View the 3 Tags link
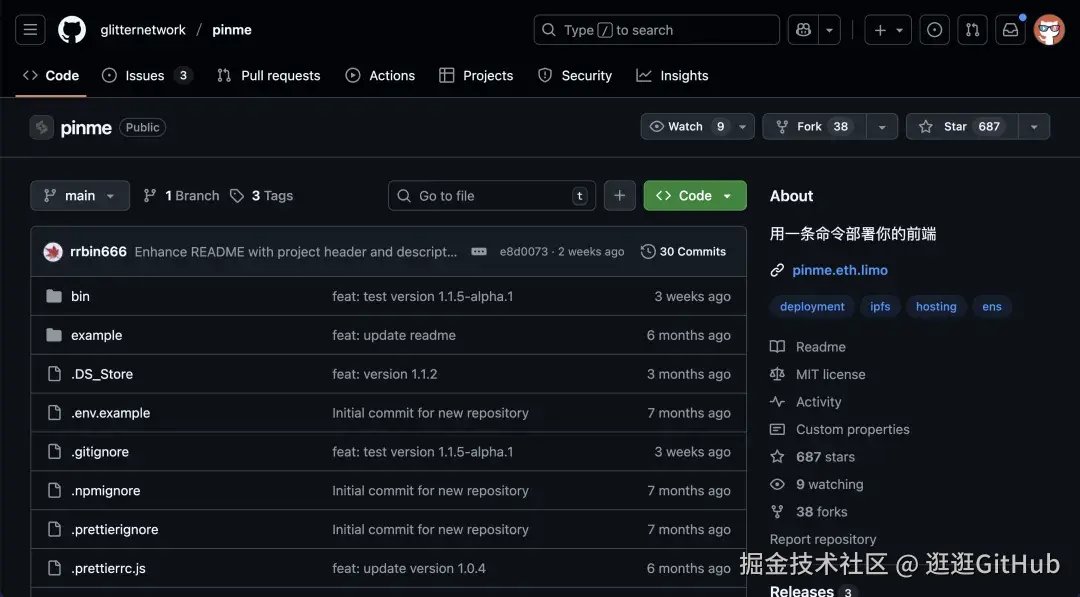Image resolution: width=1080 pixels, height=597 pixels. pyautogui.click(x=262, y=196)
